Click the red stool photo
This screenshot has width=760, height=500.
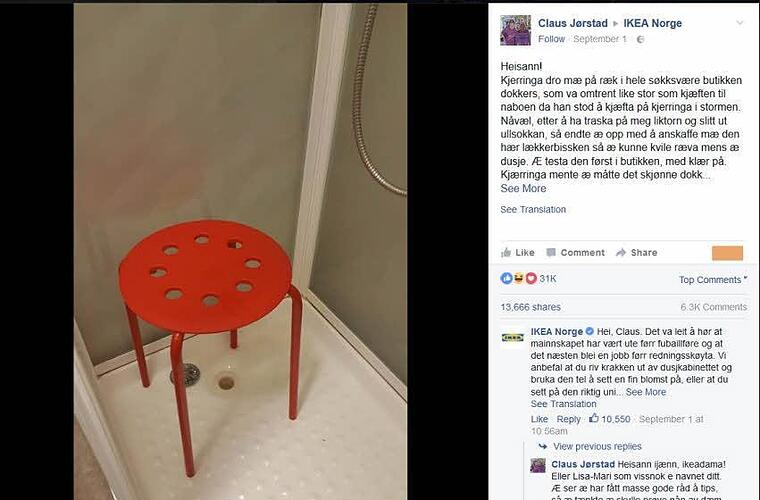point(240,251)
